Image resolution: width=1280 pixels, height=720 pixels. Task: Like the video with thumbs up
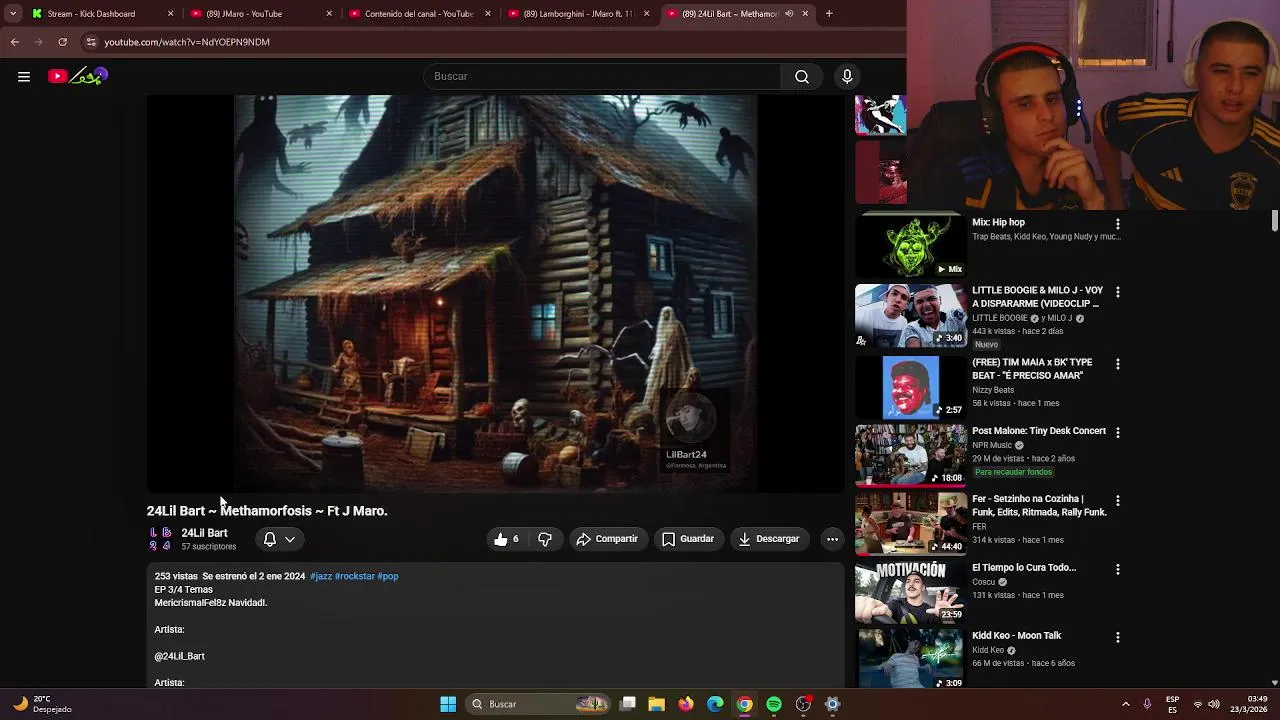click(507, 539)
